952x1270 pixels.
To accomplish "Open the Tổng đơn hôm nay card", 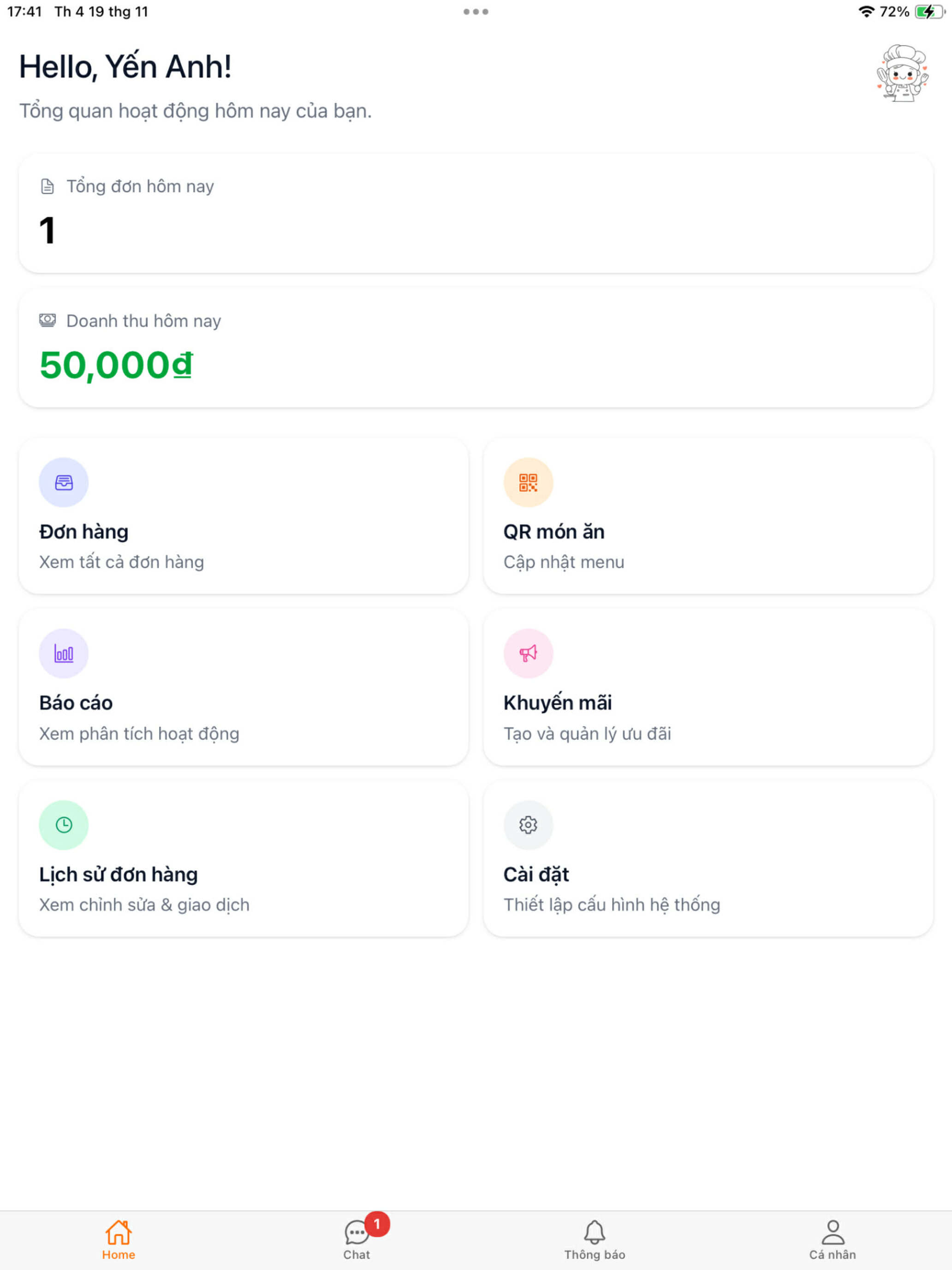I will point(476,213).
